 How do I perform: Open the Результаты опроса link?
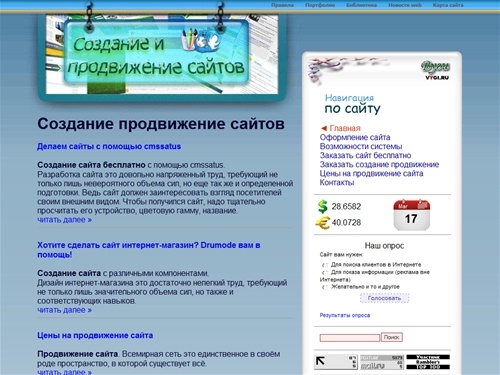click(x=345, y=315)
